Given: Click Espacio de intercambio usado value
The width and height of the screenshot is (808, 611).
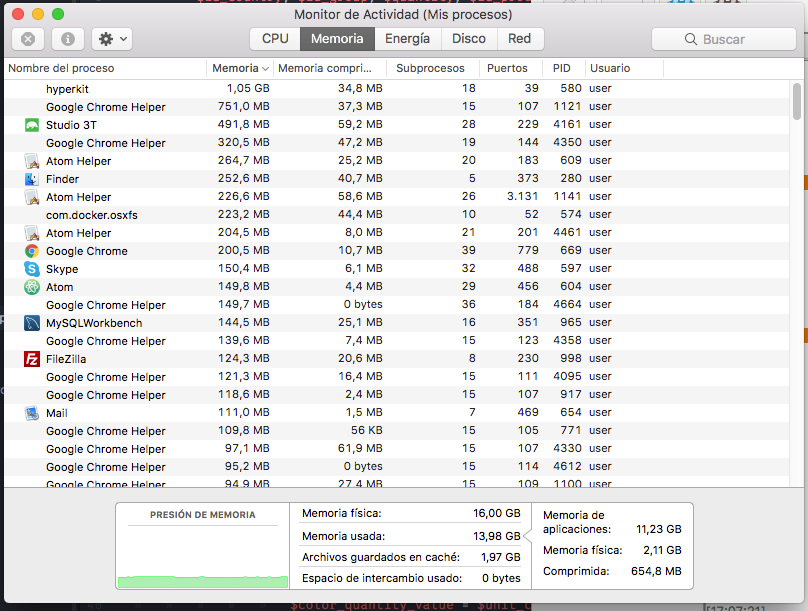Looking at the screenshot, I should (x=501, y=579).
